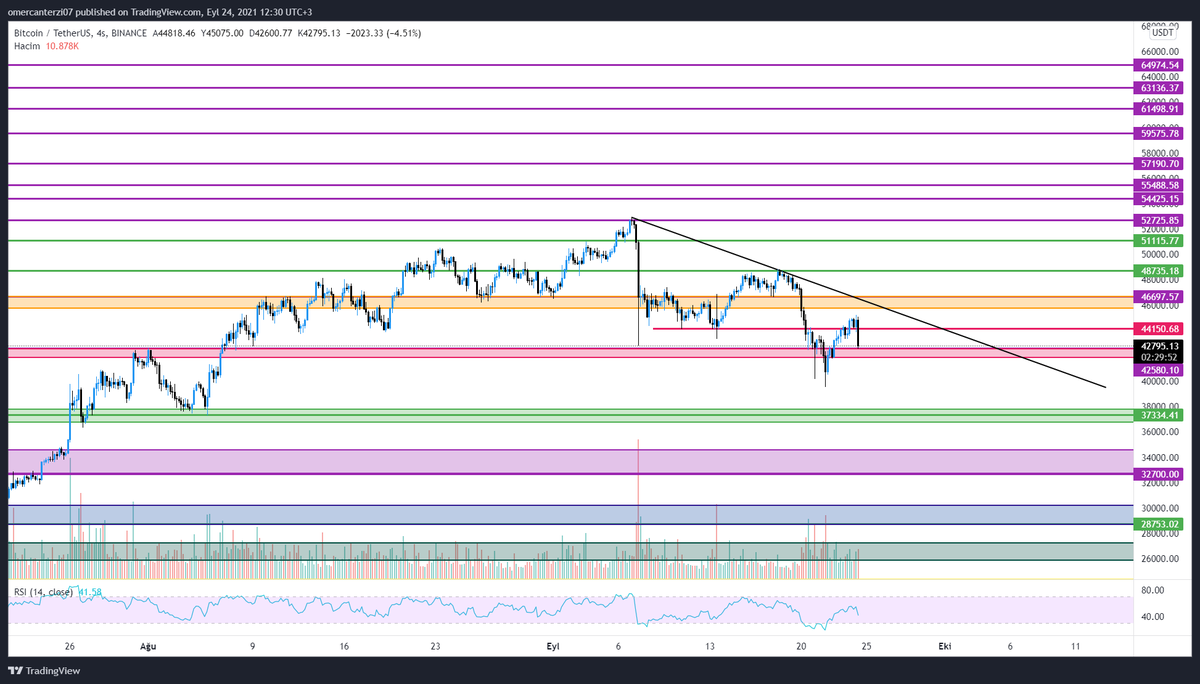Click the 63136.37 price level label
1200x684 pixels.
[x=1159, y=88]
